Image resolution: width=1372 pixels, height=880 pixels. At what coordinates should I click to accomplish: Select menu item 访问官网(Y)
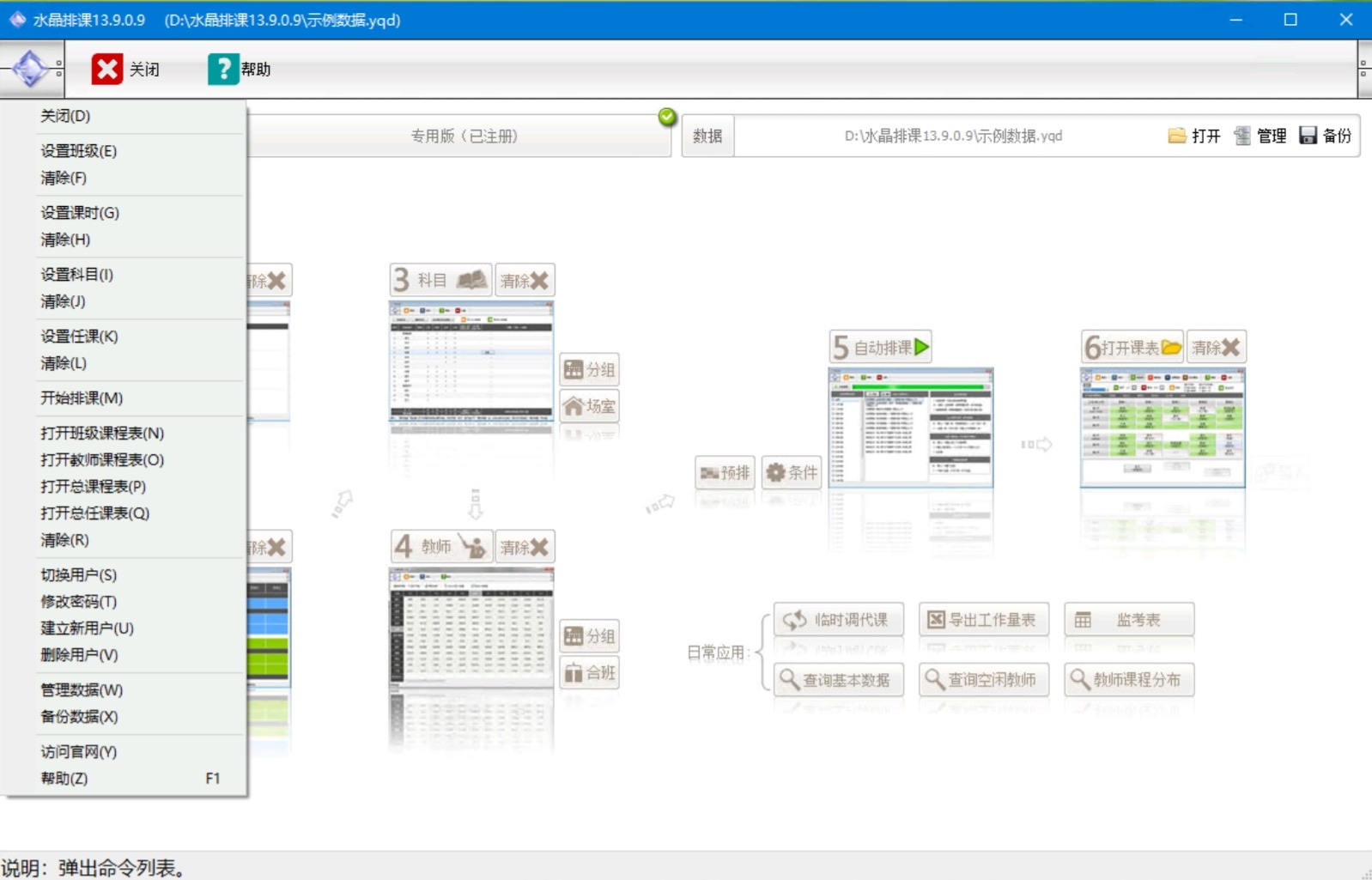pos(124,752)
